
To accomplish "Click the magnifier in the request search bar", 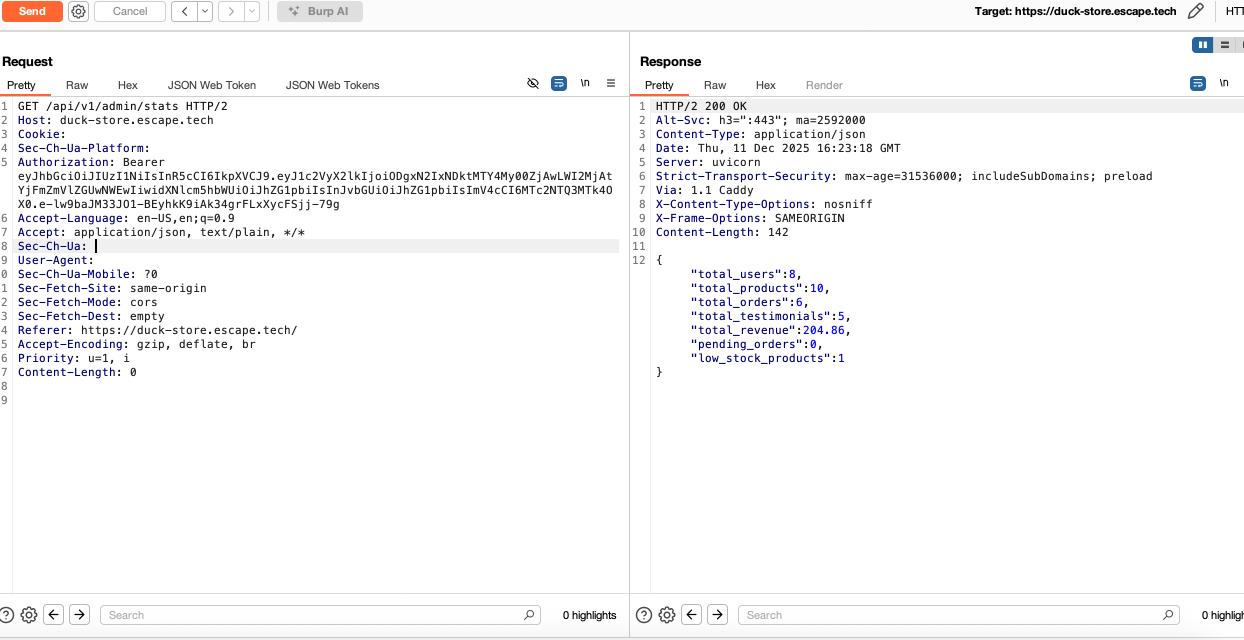I will coord(530,615).
